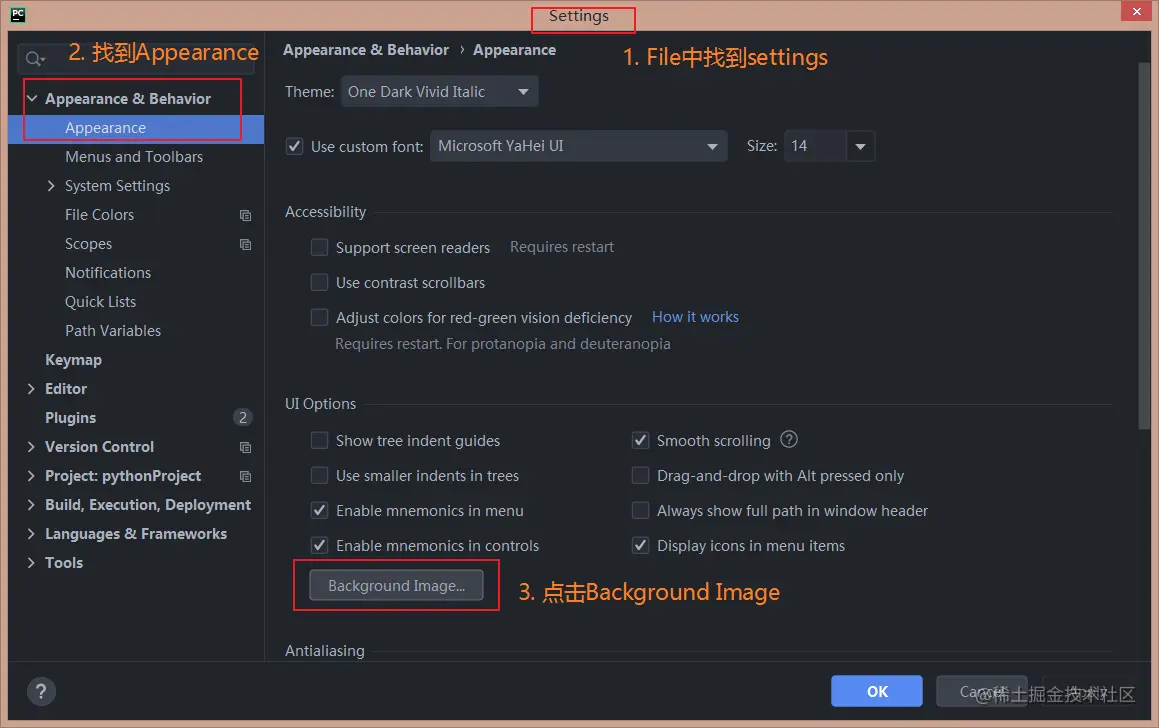
Task: Open the Smooth scrolling help icon
Action: click(789, 440)
